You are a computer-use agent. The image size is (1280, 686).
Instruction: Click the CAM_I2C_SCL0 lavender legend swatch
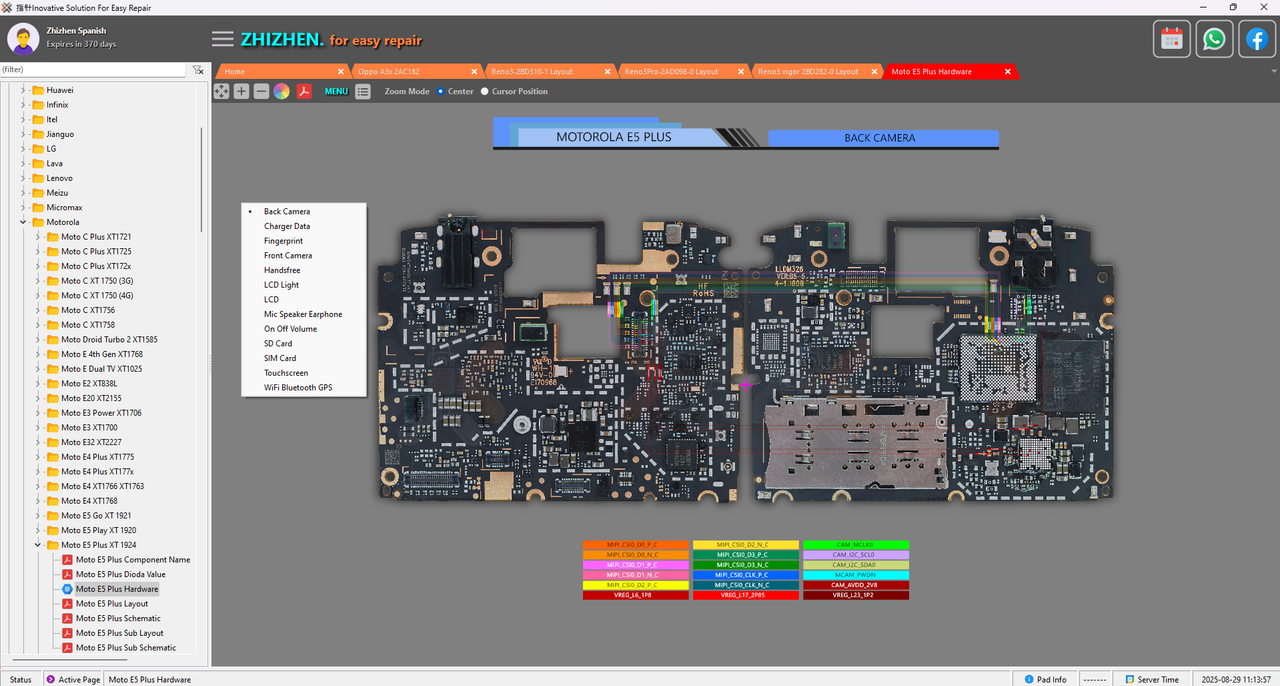click(855, 555)
